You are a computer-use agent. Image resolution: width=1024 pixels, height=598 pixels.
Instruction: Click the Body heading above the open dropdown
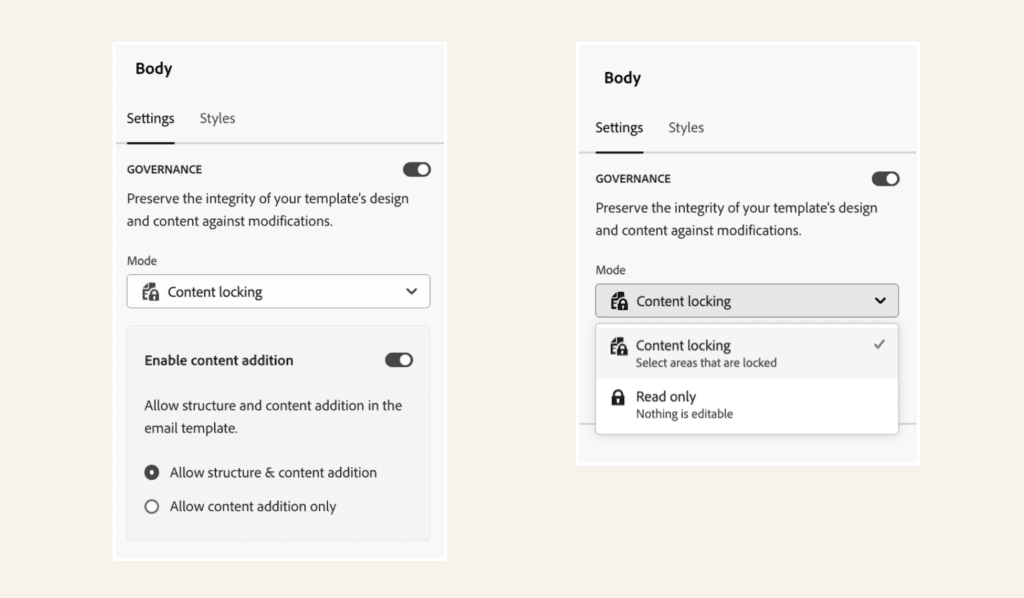pyautogui.click(x=622, y=78)
